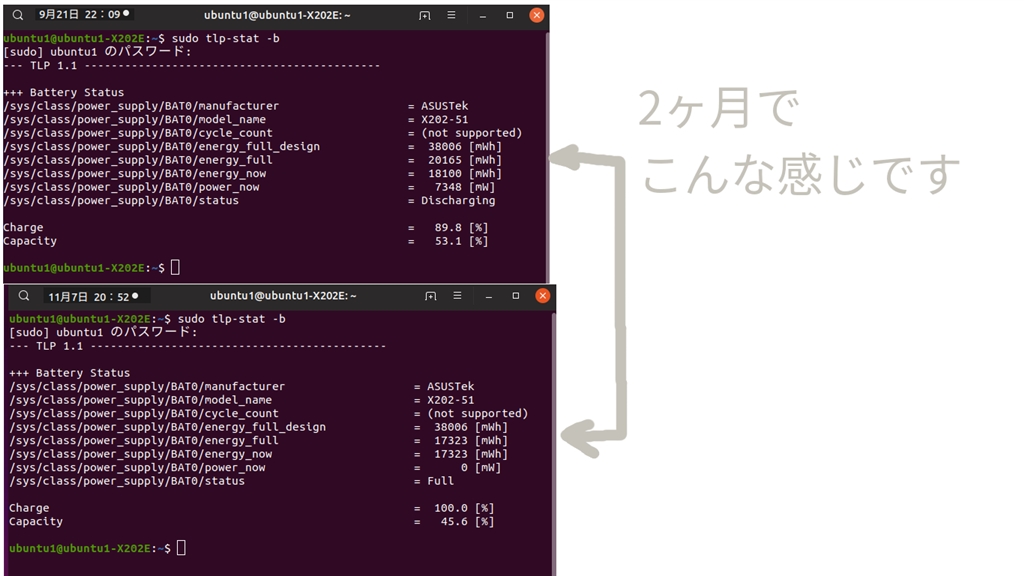Click power_now value 7348 mW
The image size is (1024, 576).
465,187
